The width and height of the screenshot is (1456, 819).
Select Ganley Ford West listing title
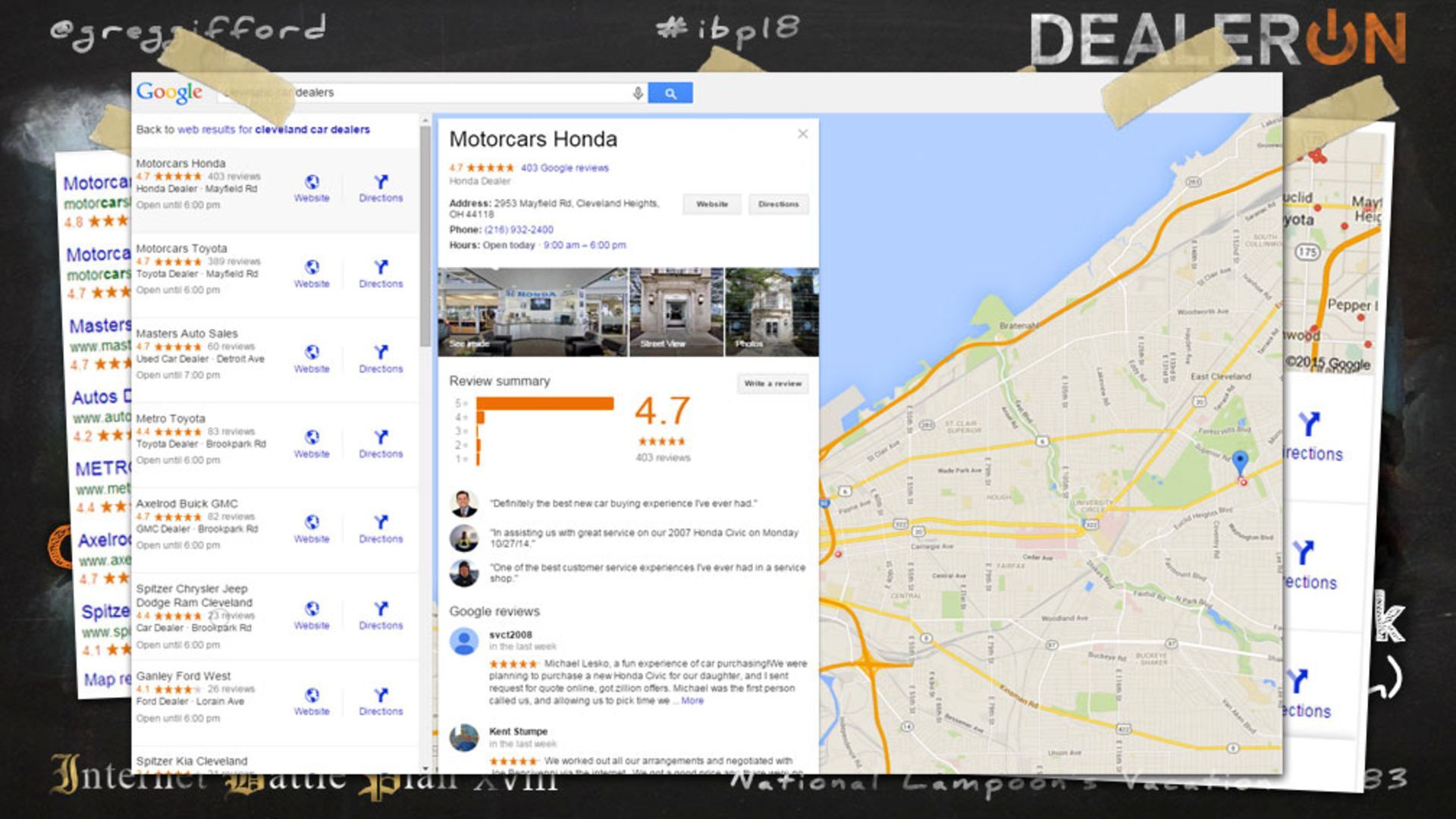(184, 676)
